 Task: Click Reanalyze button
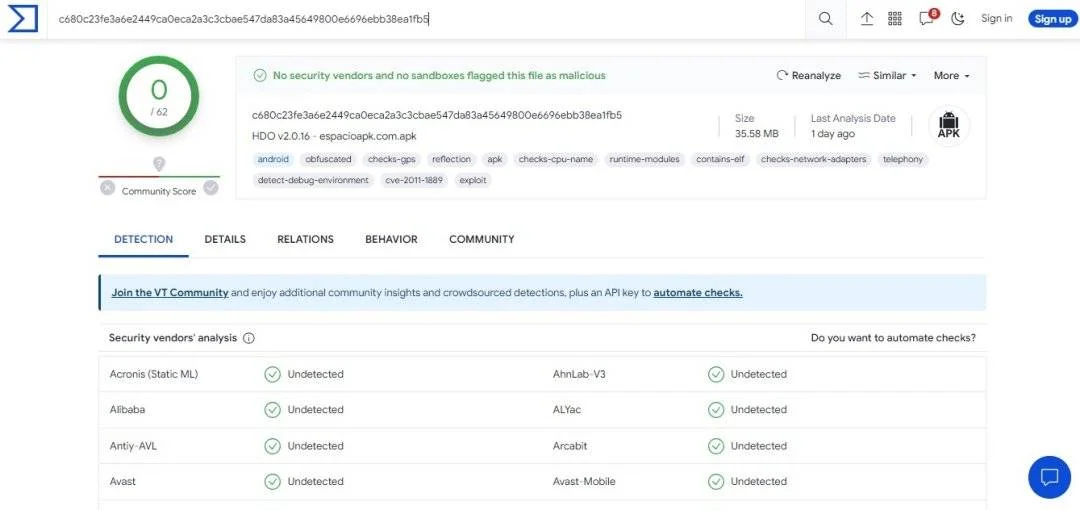pyautogui.click(x=809, y=76)
